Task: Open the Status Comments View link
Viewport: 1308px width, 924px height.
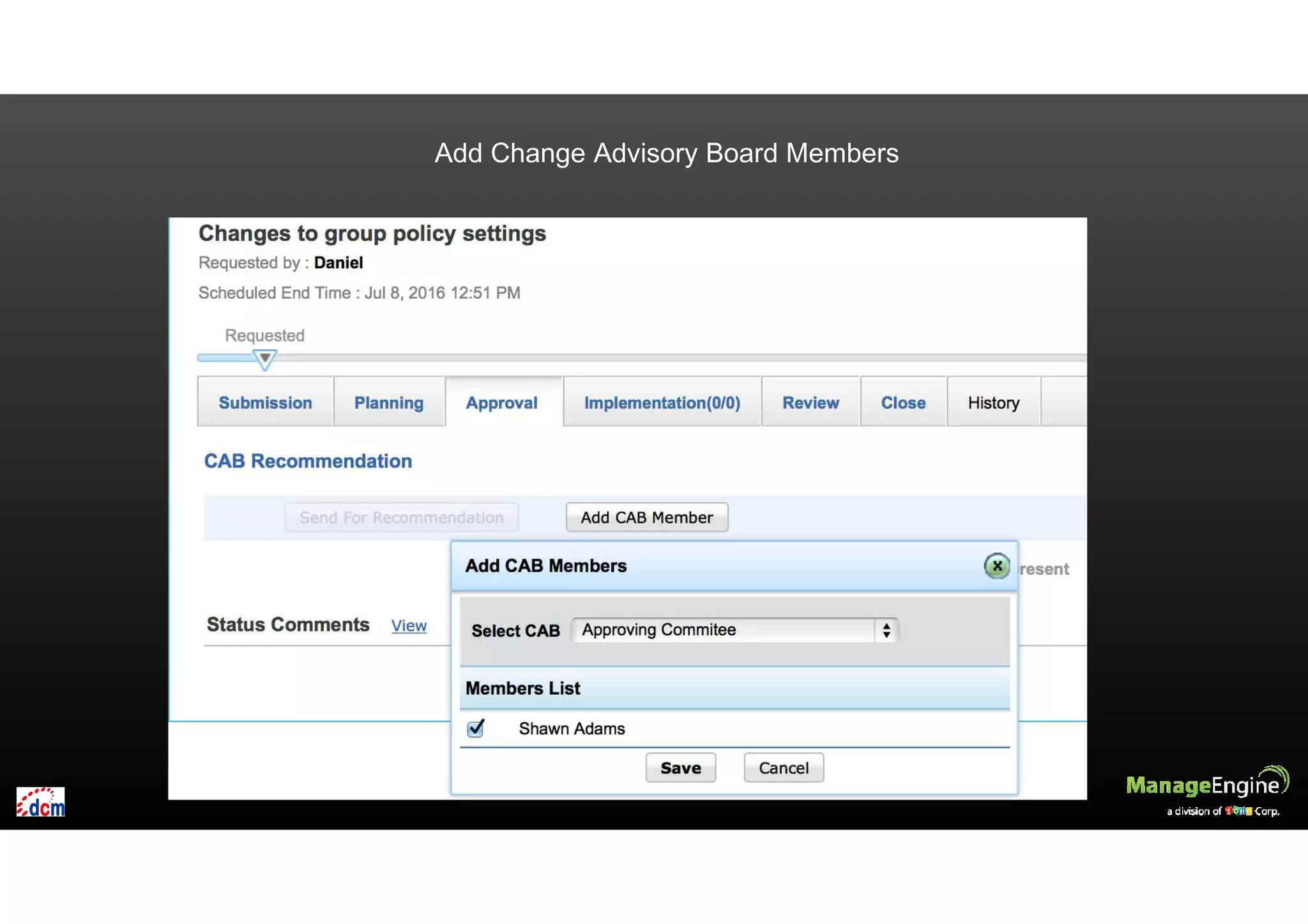Action: [409, 626]
